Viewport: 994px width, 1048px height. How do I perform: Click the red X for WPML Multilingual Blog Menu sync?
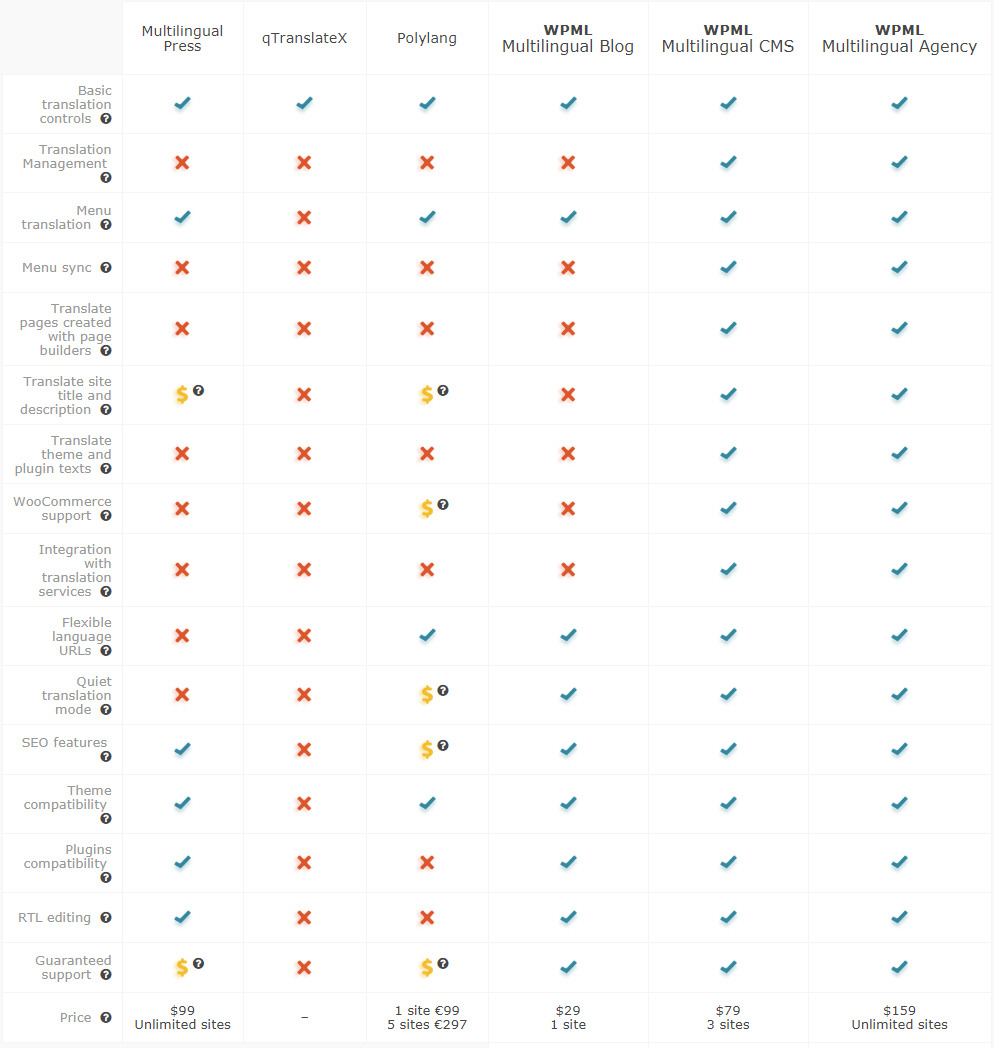tap(568, 267)
